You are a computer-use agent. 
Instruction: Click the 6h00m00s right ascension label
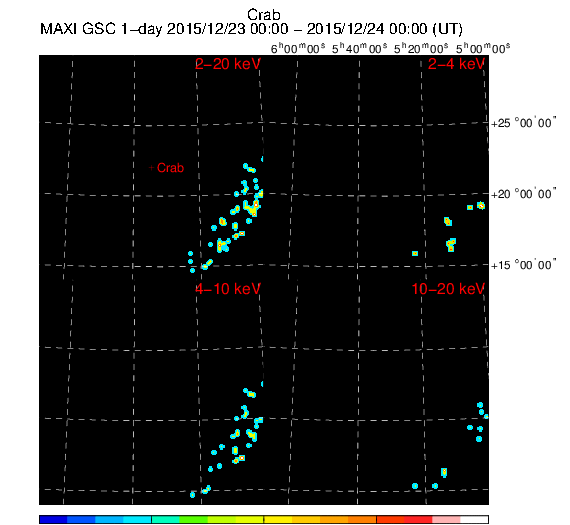(298, 48)
